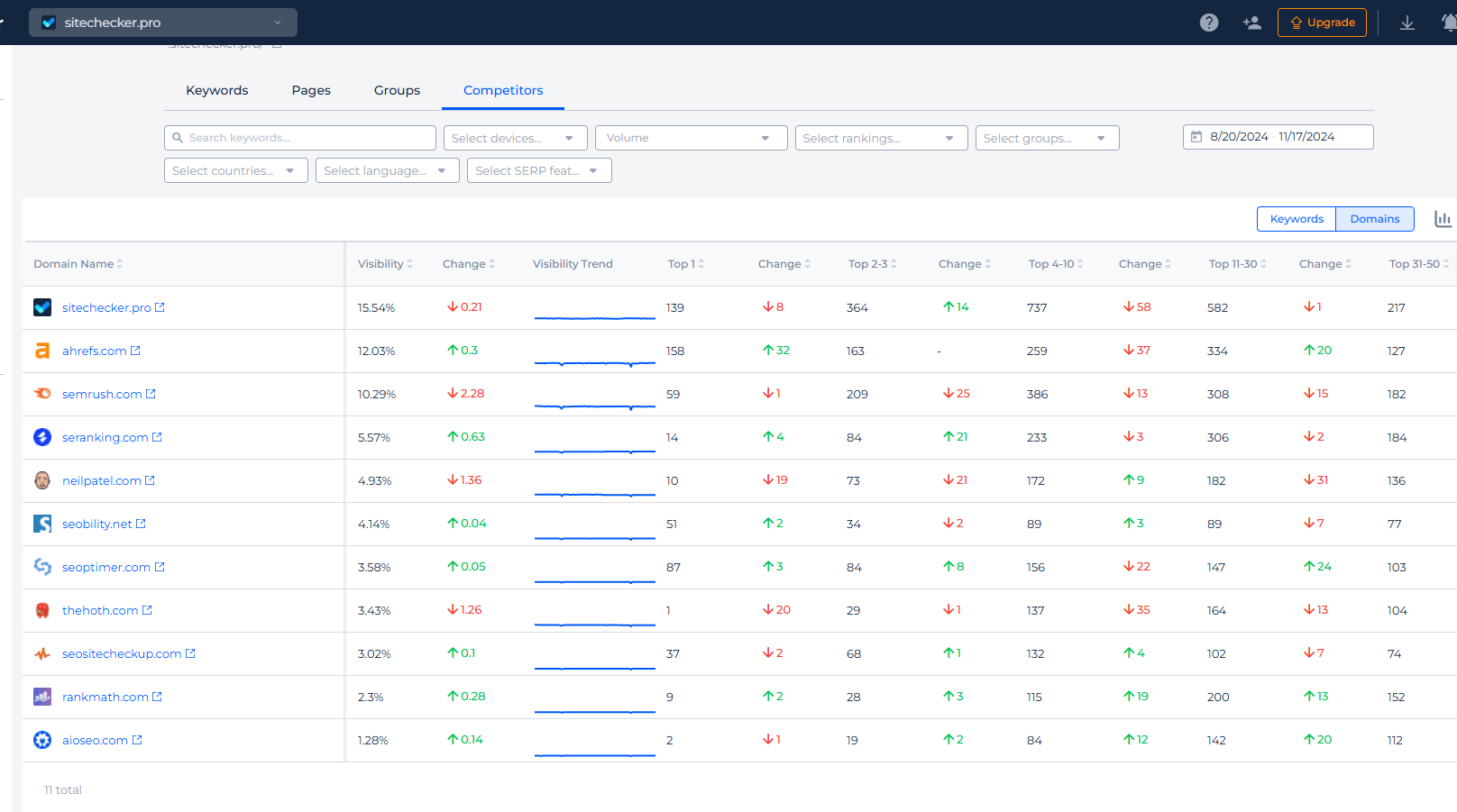Open Select devices dropdown

516,138
